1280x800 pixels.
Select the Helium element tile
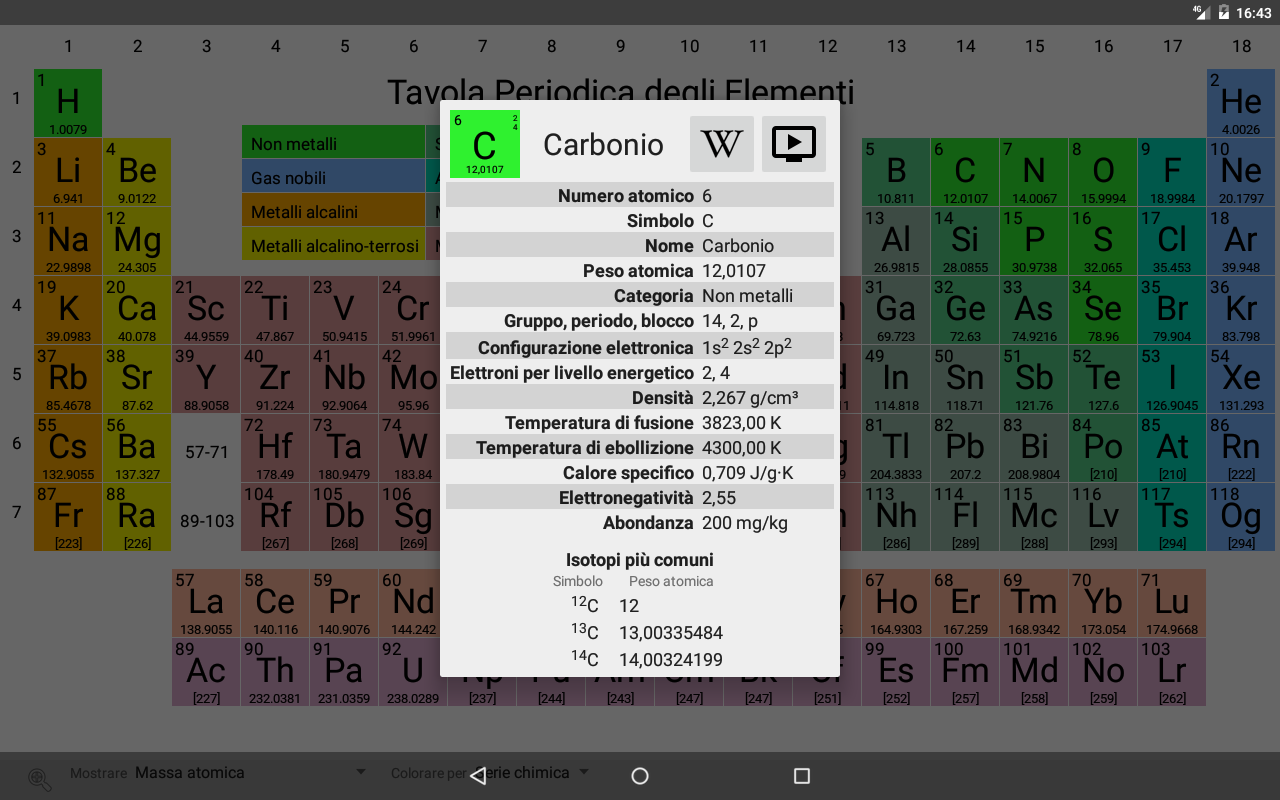coord(1241,103)
